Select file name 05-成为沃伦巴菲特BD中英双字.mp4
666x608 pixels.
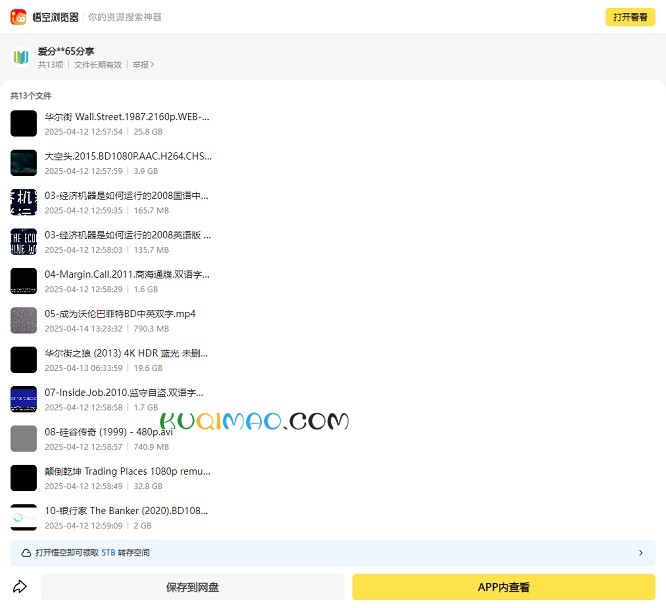(120, 314)
